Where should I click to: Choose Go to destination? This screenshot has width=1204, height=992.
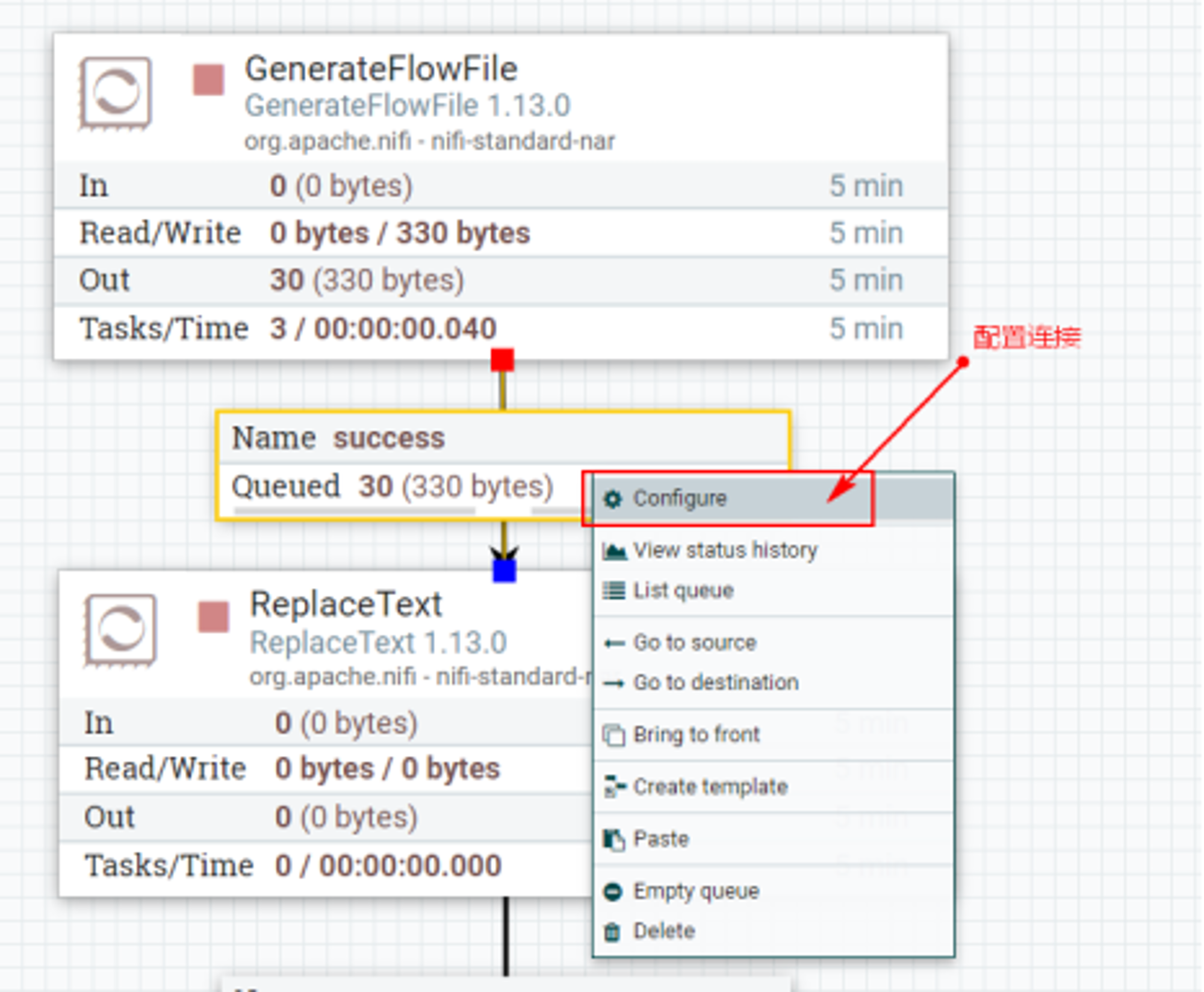774,683
